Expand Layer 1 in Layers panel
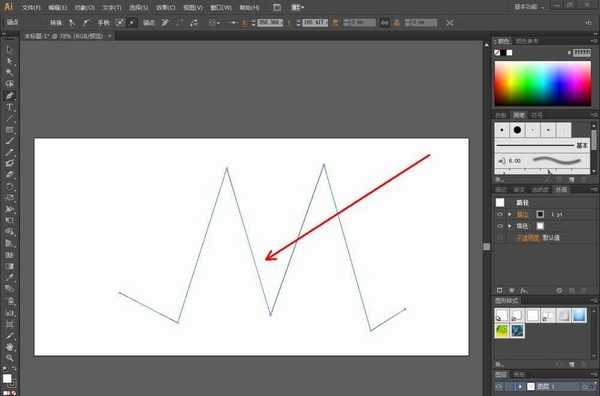Viewport: 600px width, 396px height. (520, 387)
